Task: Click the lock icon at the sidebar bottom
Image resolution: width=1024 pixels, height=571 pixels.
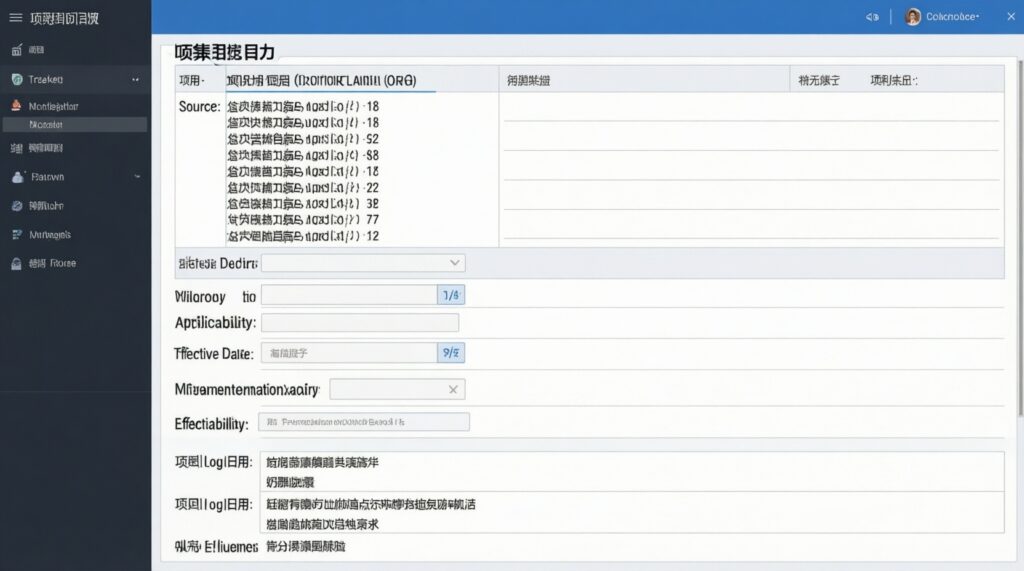Action: point(16,264)
